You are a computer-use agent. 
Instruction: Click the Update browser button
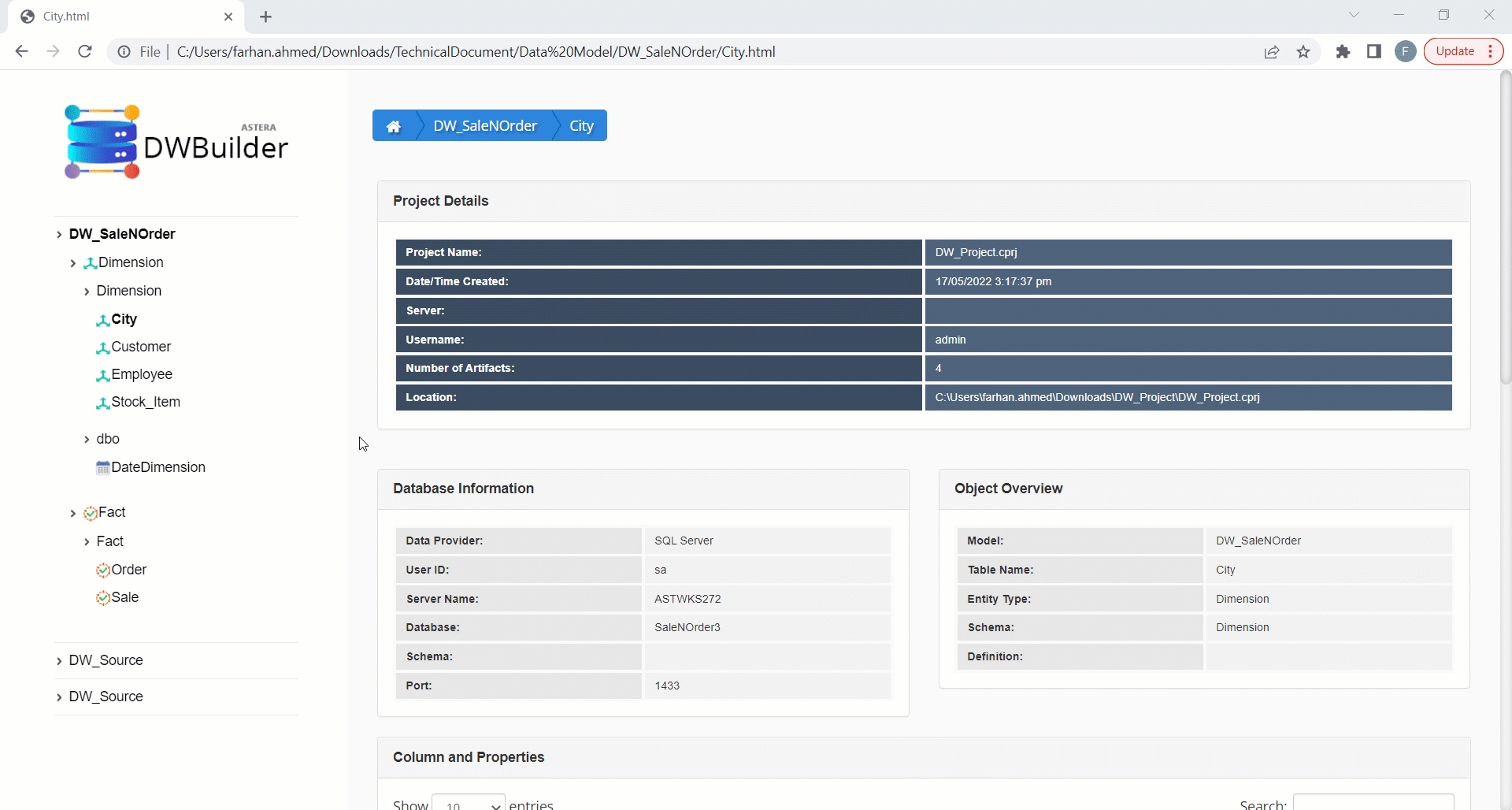pyautogui.click(x=1455, y=52)
